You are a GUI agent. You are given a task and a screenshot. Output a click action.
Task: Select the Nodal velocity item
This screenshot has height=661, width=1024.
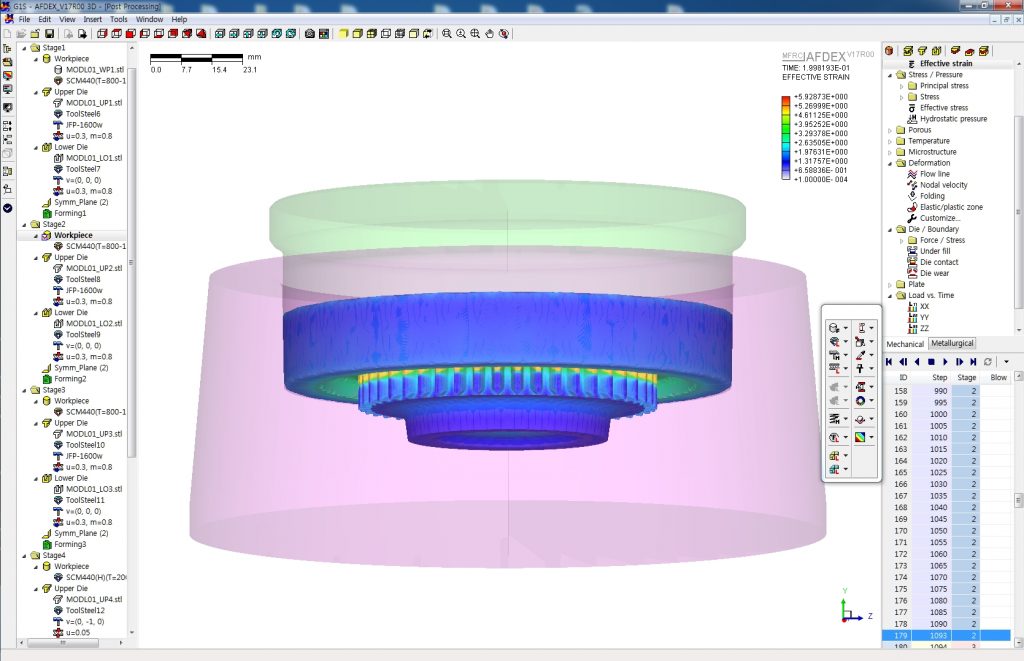tap(944, 185)
